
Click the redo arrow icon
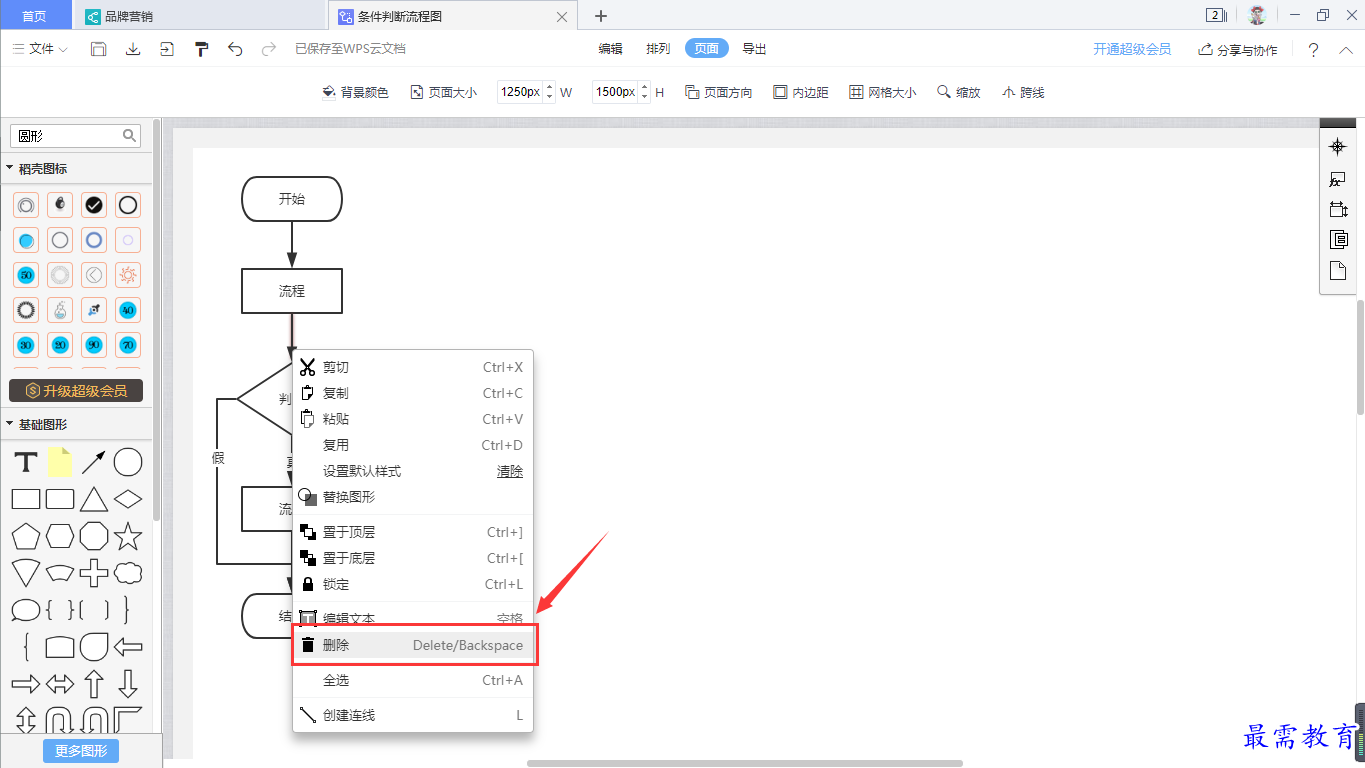(268, 49)
